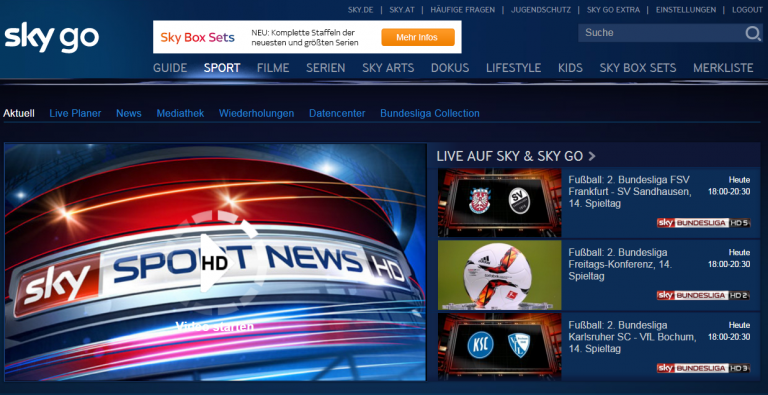Expand the Live auf Sky & Sky Go arrow
768x395 pixels.
(x=592, y=156)
